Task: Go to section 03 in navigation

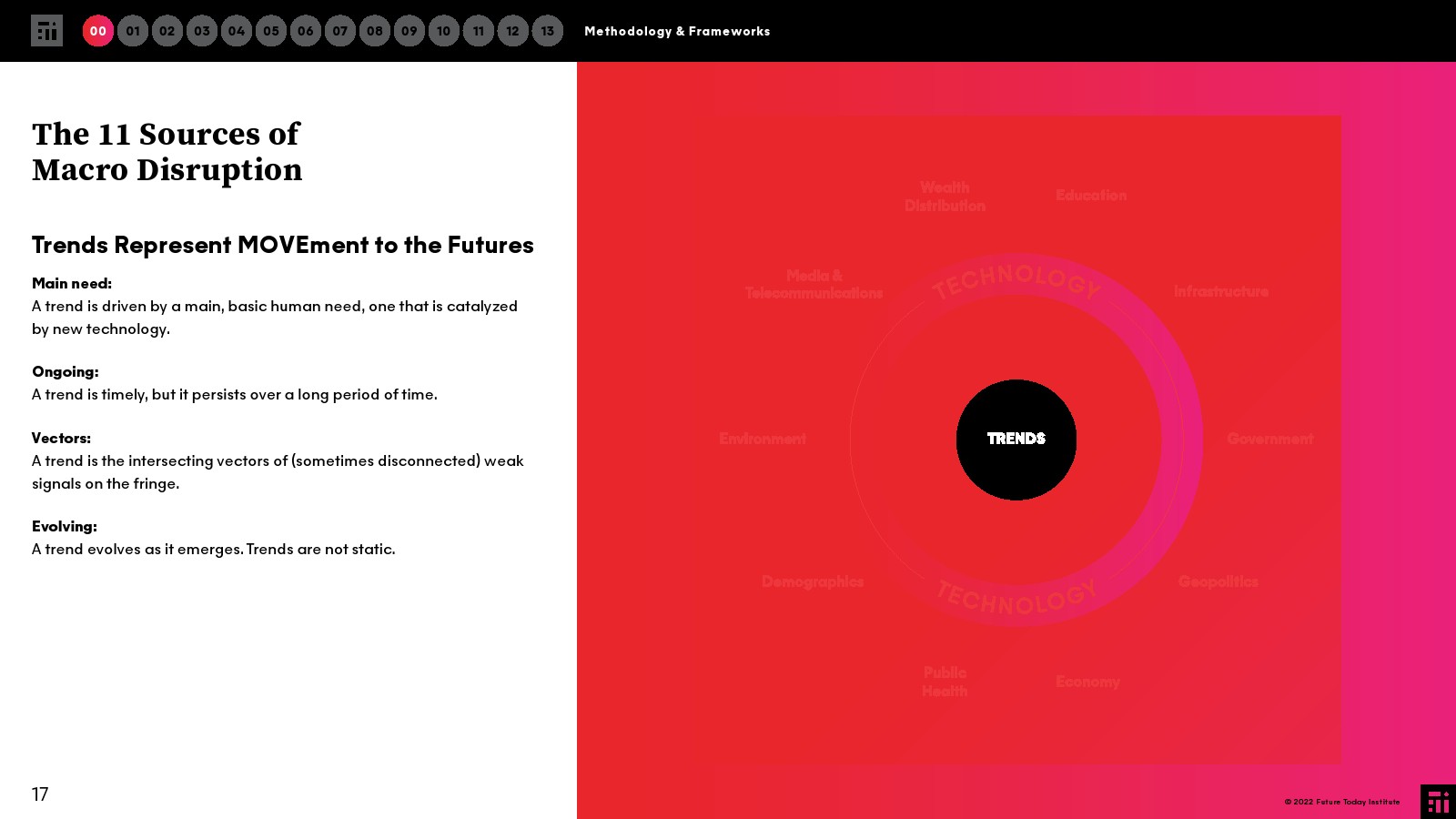Action: [202, 31]
